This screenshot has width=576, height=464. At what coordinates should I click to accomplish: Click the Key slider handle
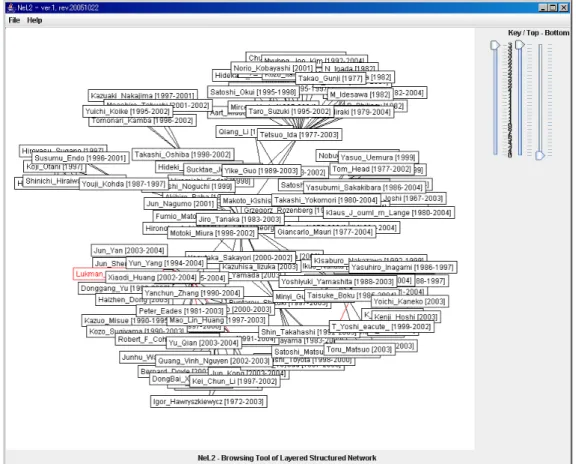[x=495, y=45]
